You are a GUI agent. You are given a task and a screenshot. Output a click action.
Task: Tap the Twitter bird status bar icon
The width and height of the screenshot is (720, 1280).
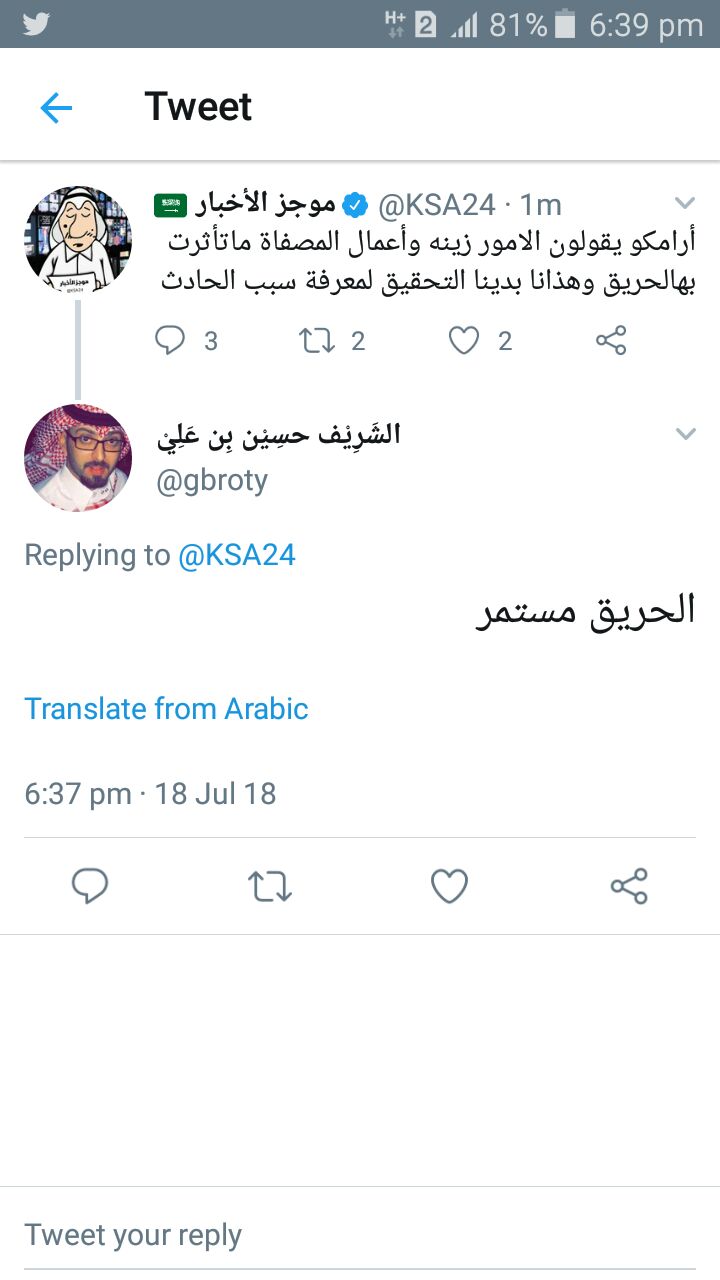pyautogui.click(x=36, y=24)
